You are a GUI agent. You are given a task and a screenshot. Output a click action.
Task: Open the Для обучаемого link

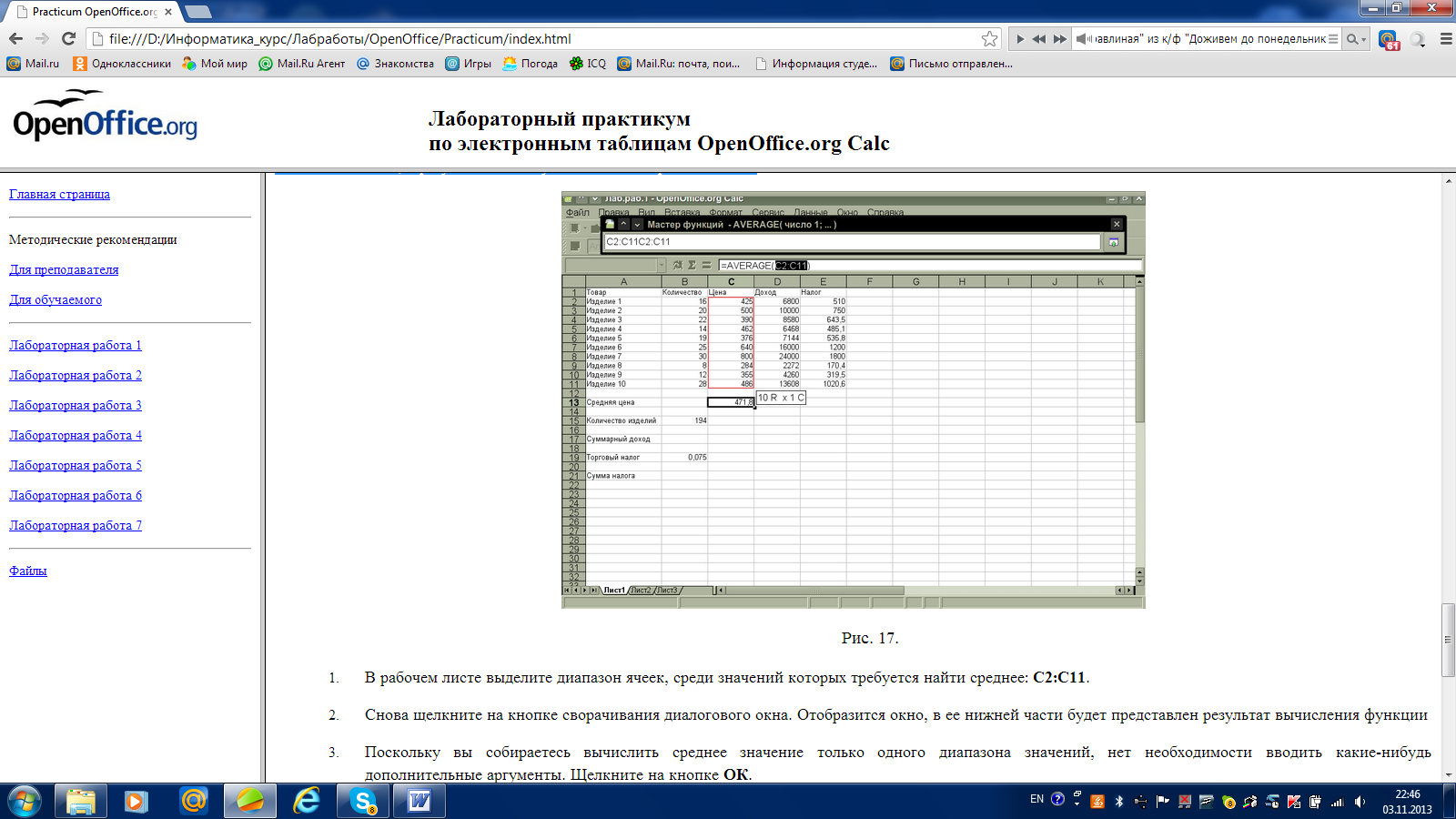click(x=56, y=299)
